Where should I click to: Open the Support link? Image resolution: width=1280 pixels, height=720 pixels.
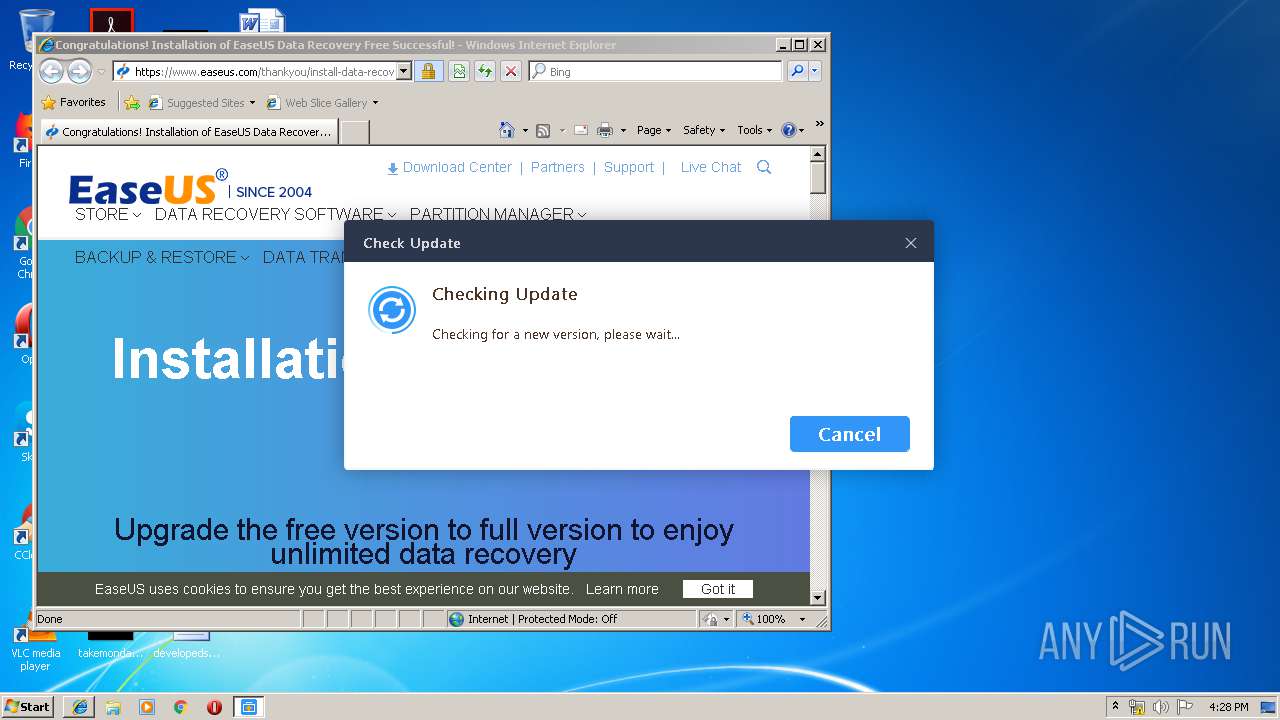click(629, 167)
